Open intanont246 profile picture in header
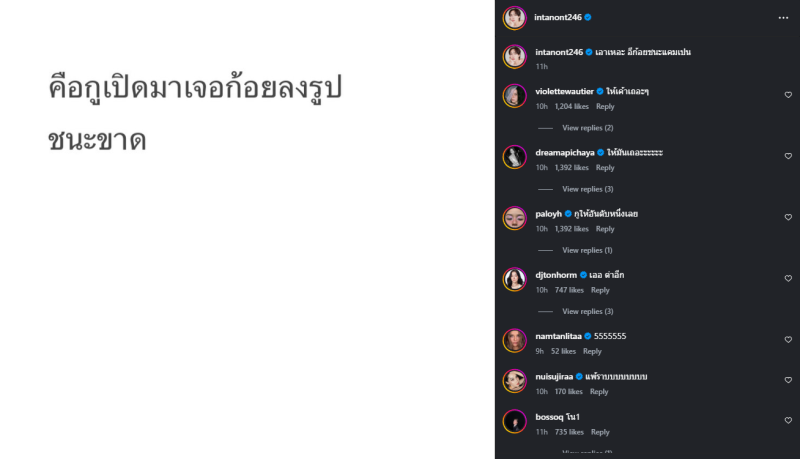The height and width of the screenshot is (459, 800). tap(514, 17)
